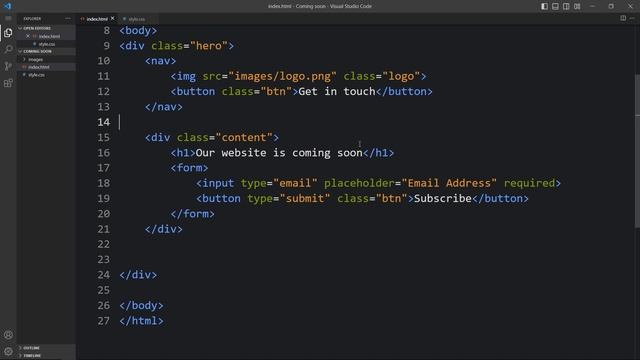Open Customize Layout icon
Screen dimensions: 640x360
click(577, 6)
